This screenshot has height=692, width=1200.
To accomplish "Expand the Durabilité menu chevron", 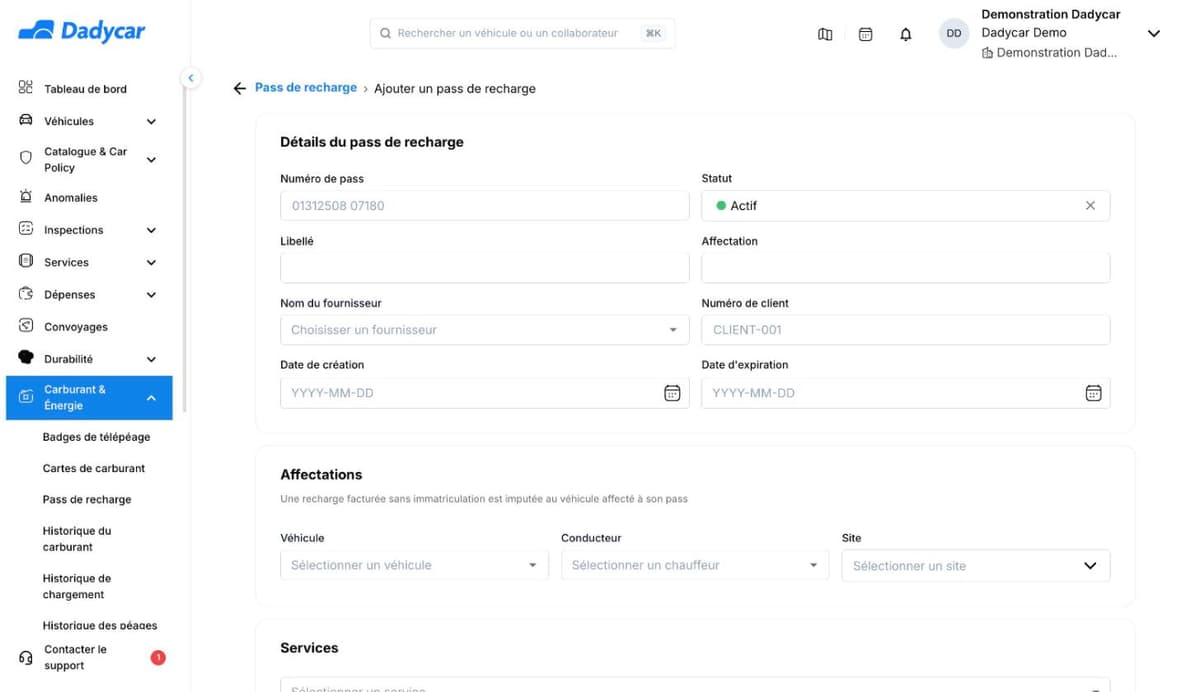I will (x=151, y=359).
